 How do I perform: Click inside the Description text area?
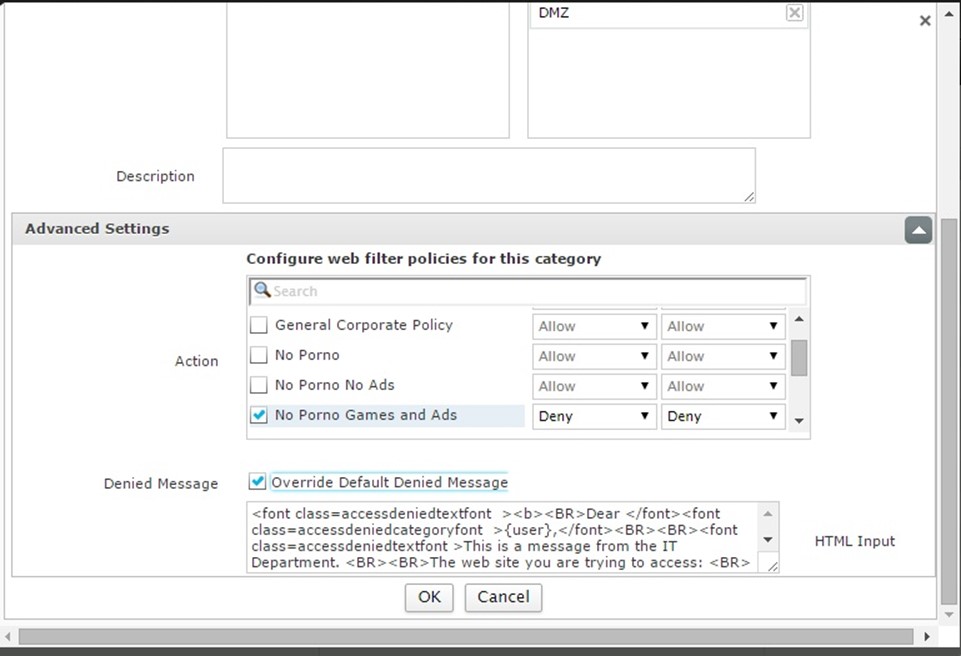click(x=488, y=175)
